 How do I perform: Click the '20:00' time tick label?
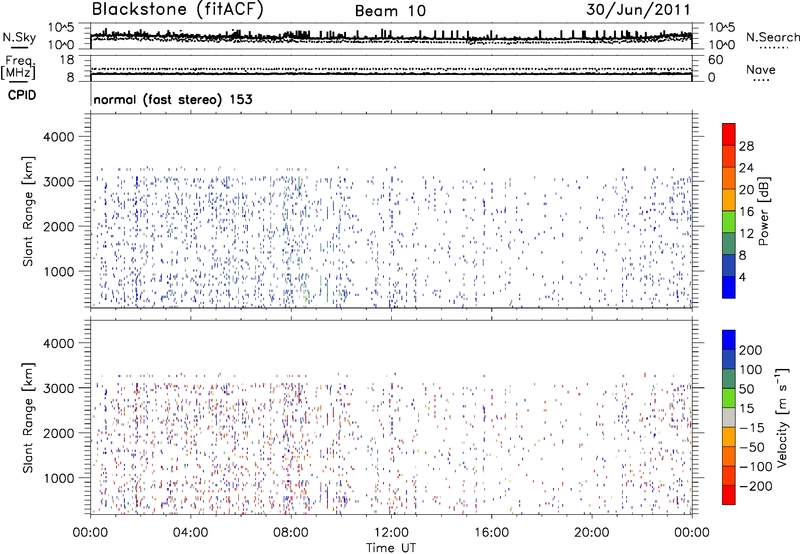pos(591,533)
